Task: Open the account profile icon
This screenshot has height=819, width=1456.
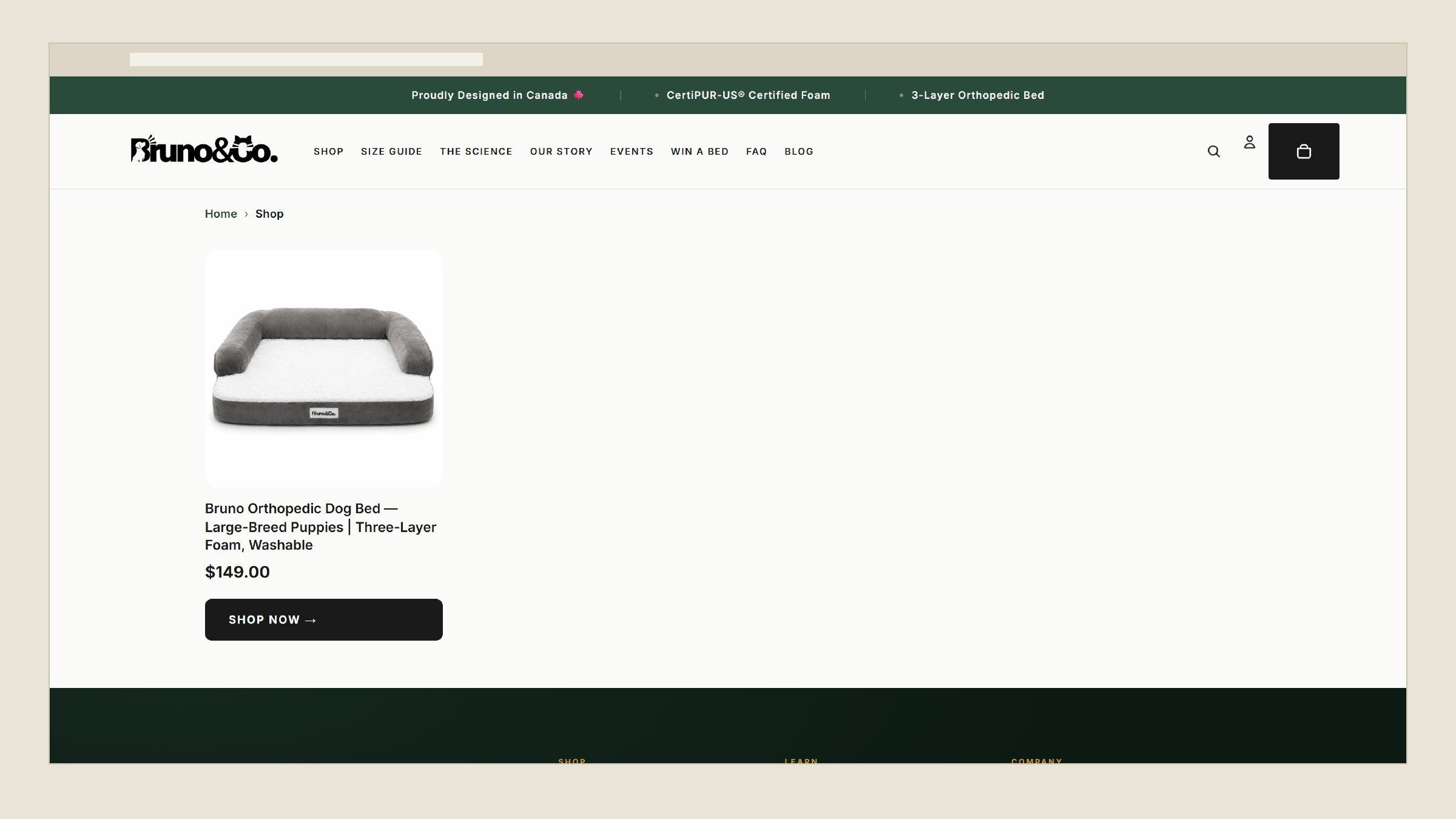Action: pos(1249,143)
